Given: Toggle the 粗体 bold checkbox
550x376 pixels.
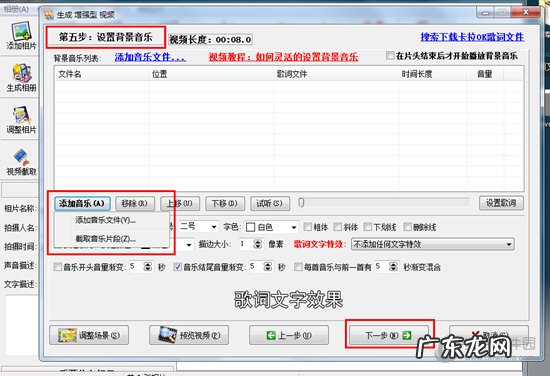Looking at the screenshot, I should point(307,227).
